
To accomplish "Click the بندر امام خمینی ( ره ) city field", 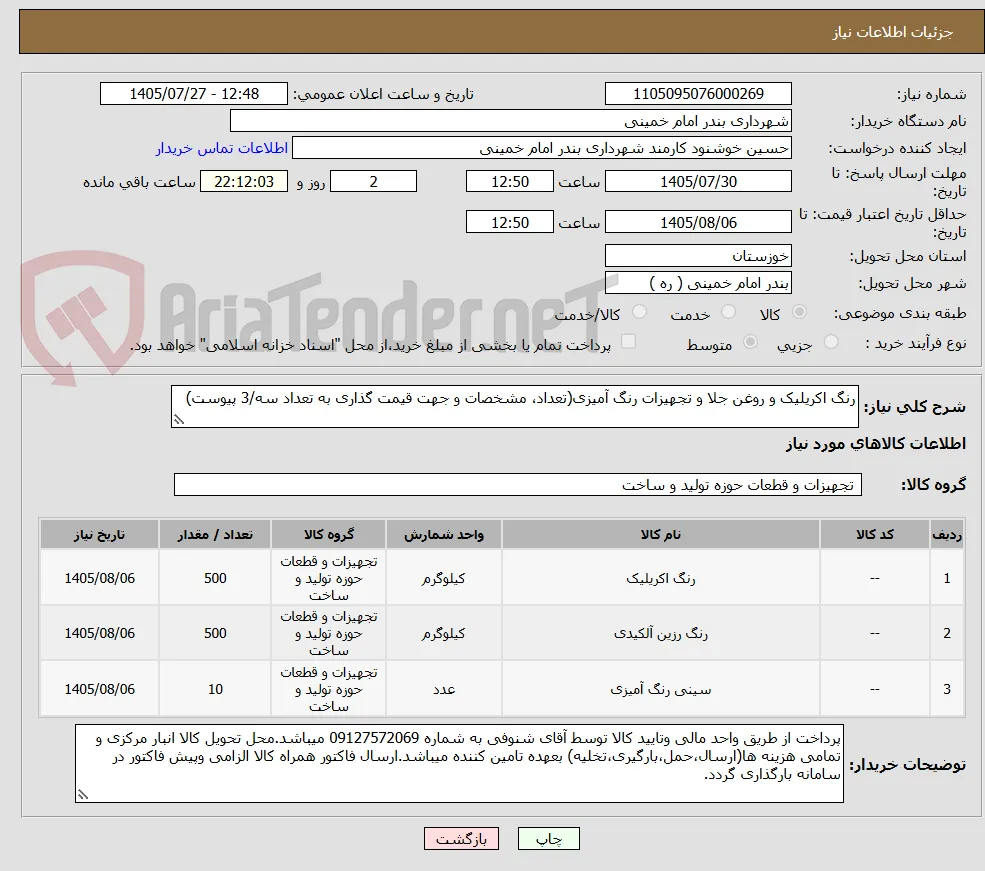I will [x=698, y=283].
